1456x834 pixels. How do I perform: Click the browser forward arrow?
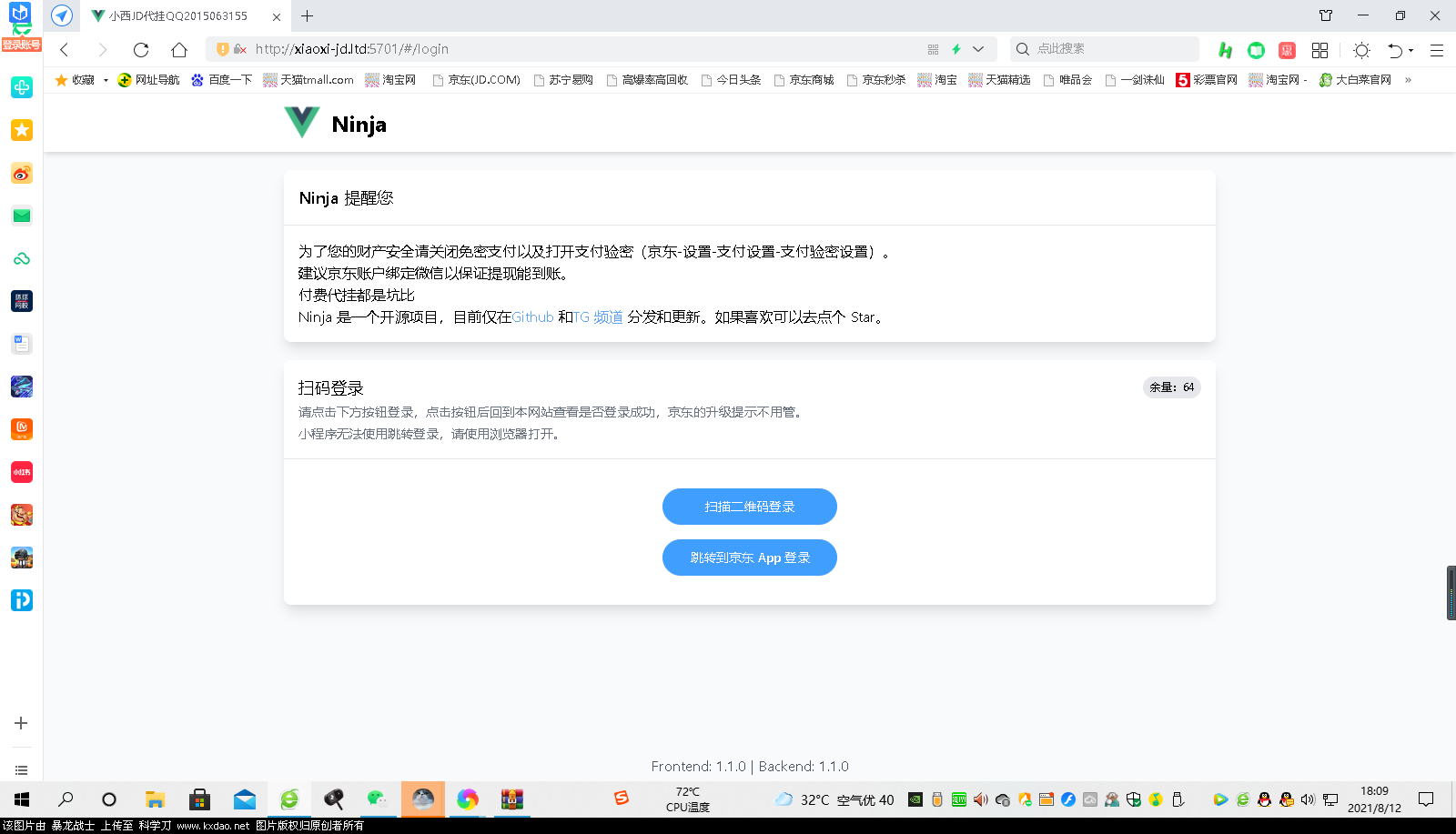pyautogui.click(x=103, y=50)
